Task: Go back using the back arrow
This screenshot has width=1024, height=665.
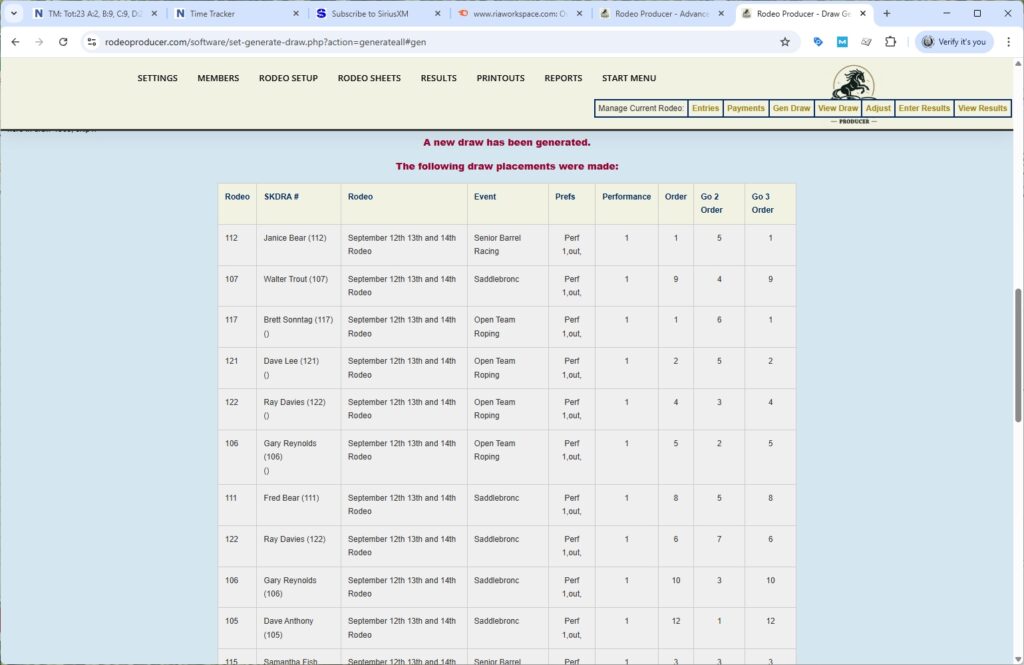Action: pyautogui.click(x=16, y=43)
